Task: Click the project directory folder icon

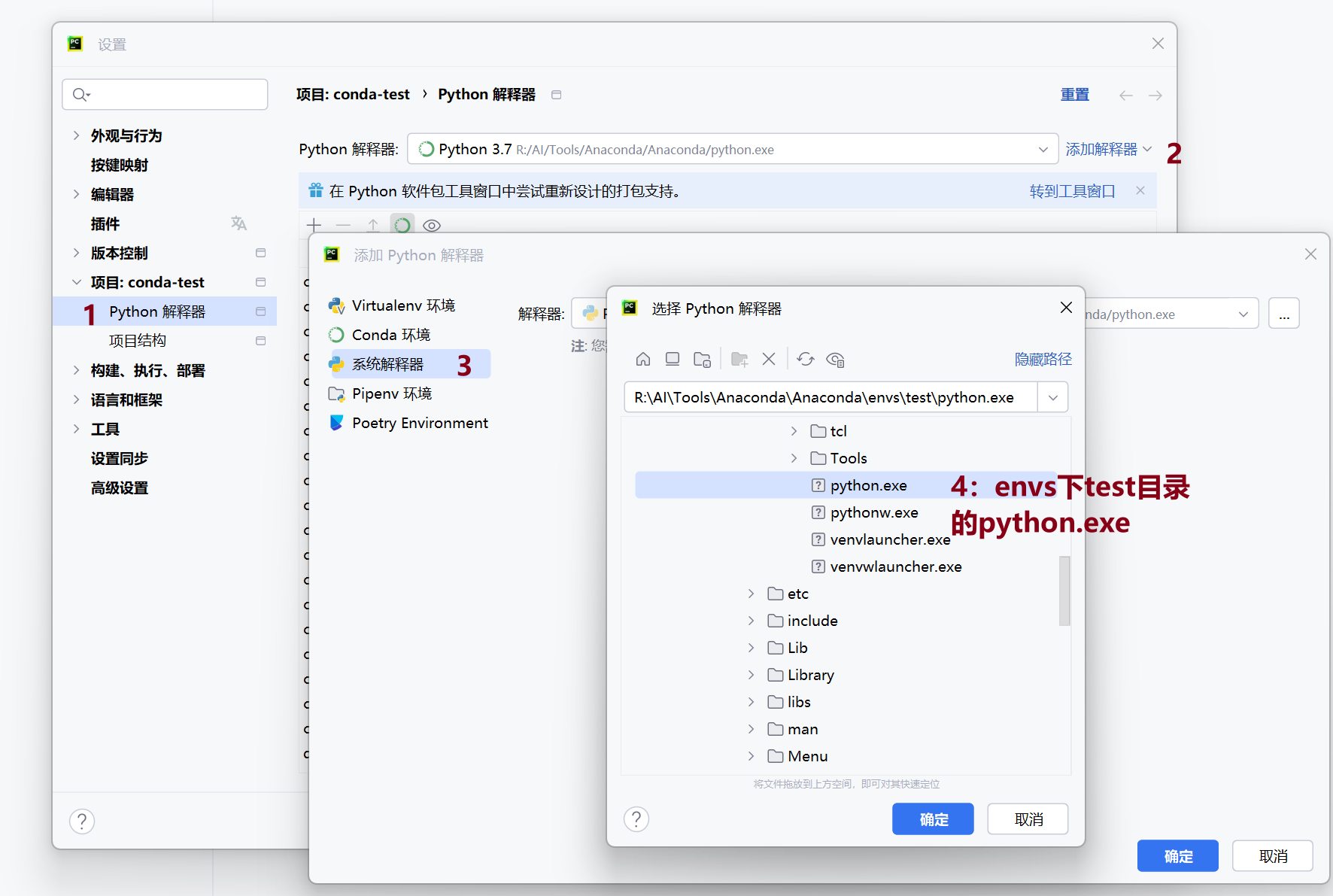Action: click(702, 360)
